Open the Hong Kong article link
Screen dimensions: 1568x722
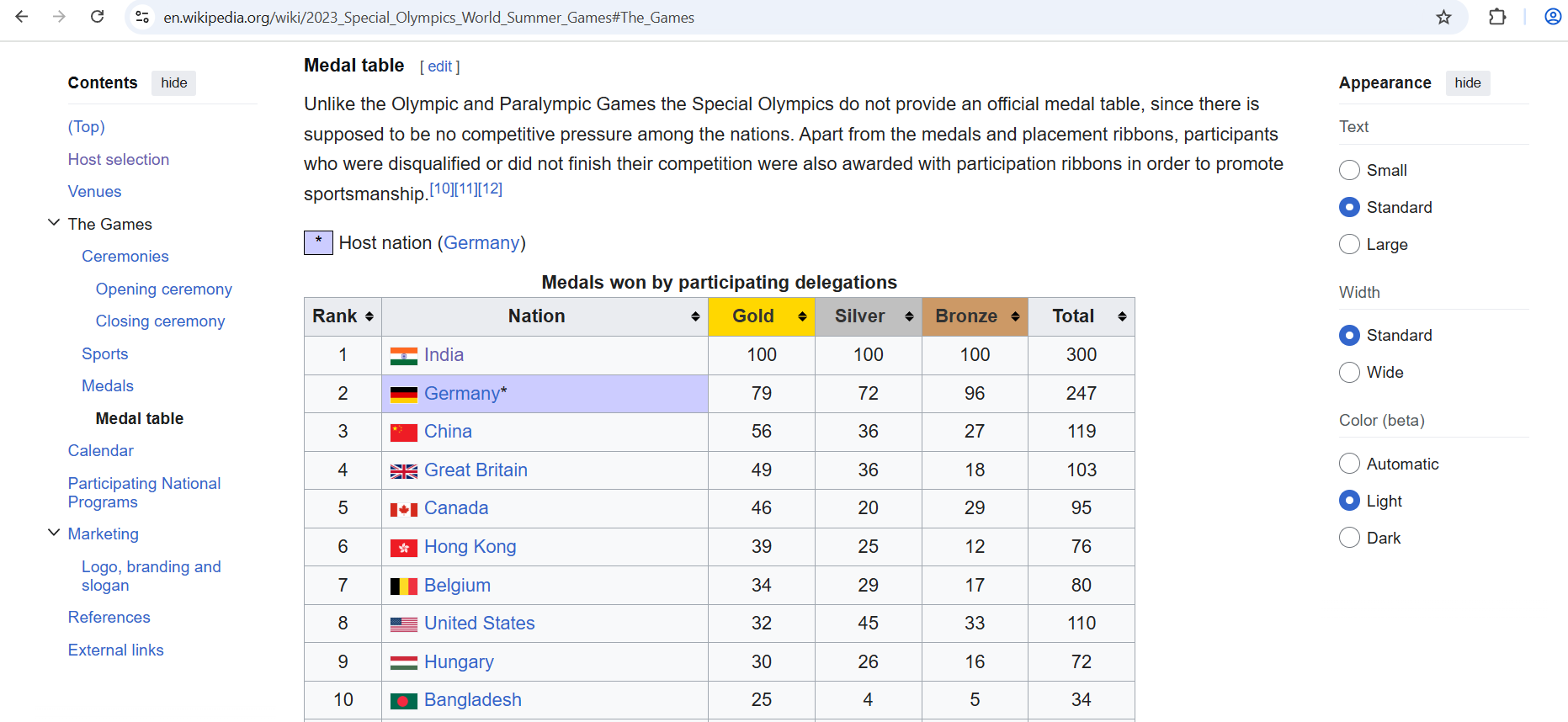470,546
